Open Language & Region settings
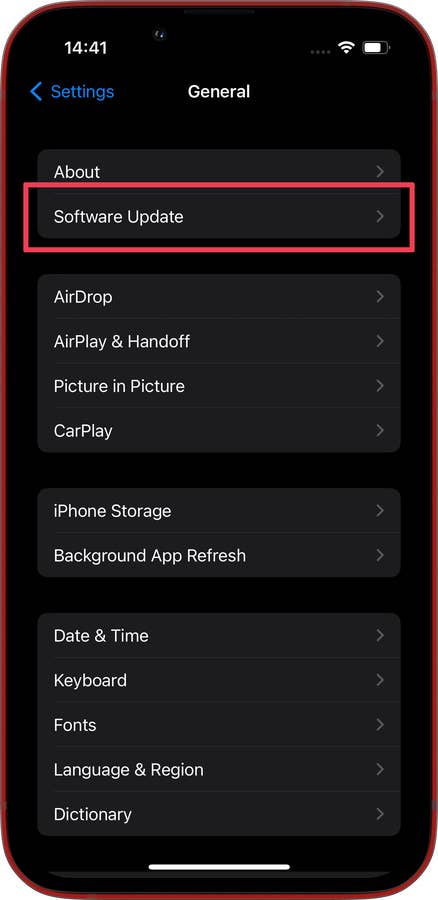 (x=219, y=770)
